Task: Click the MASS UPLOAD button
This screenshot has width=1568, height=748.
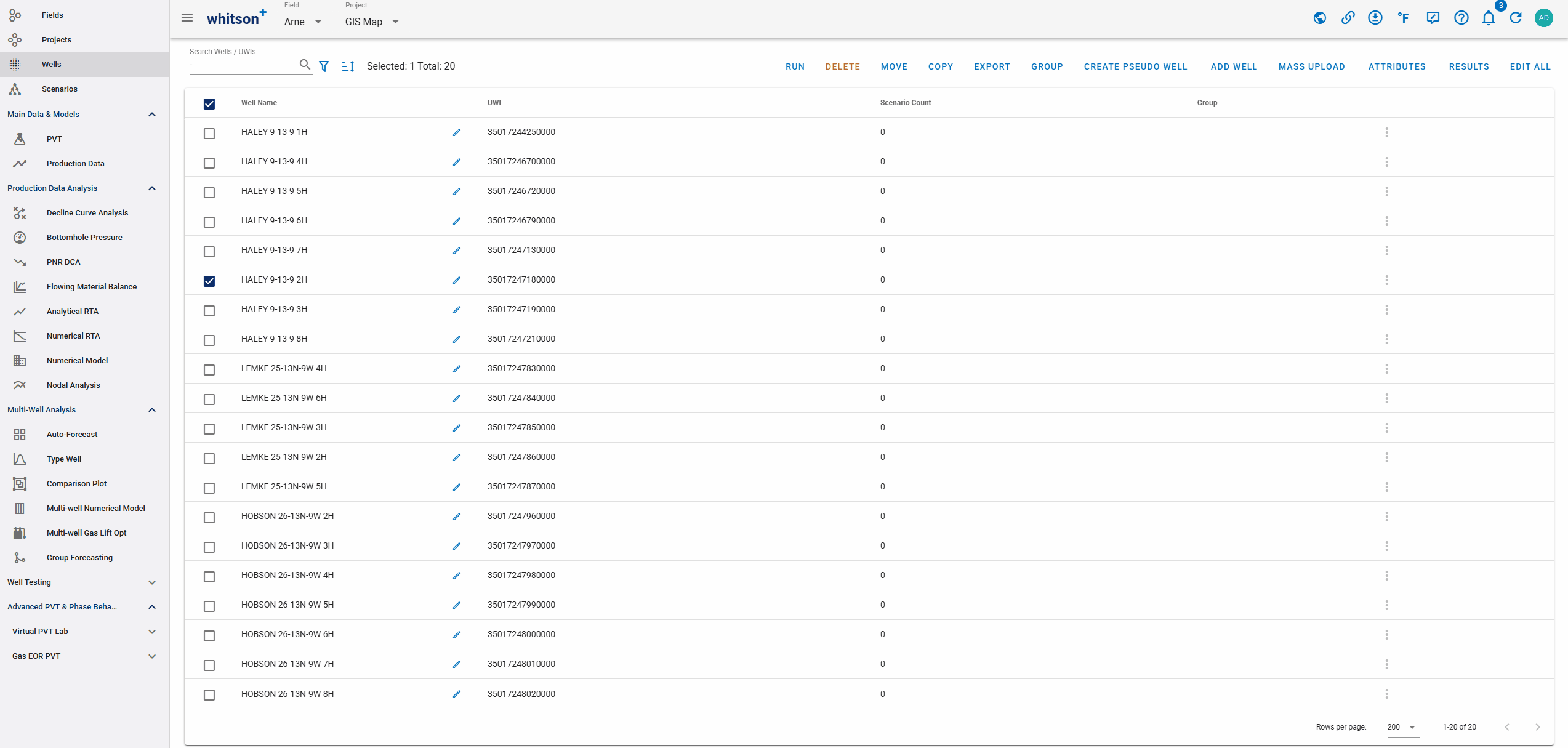Action: tap(1311, 66)
